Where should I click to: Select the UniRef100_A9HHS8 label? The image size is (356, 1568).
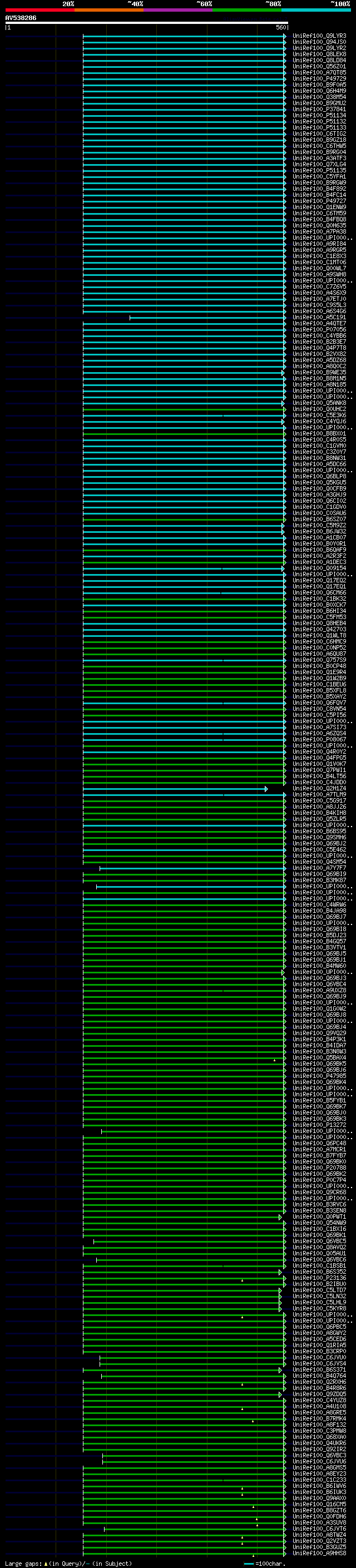(319, 1553)
